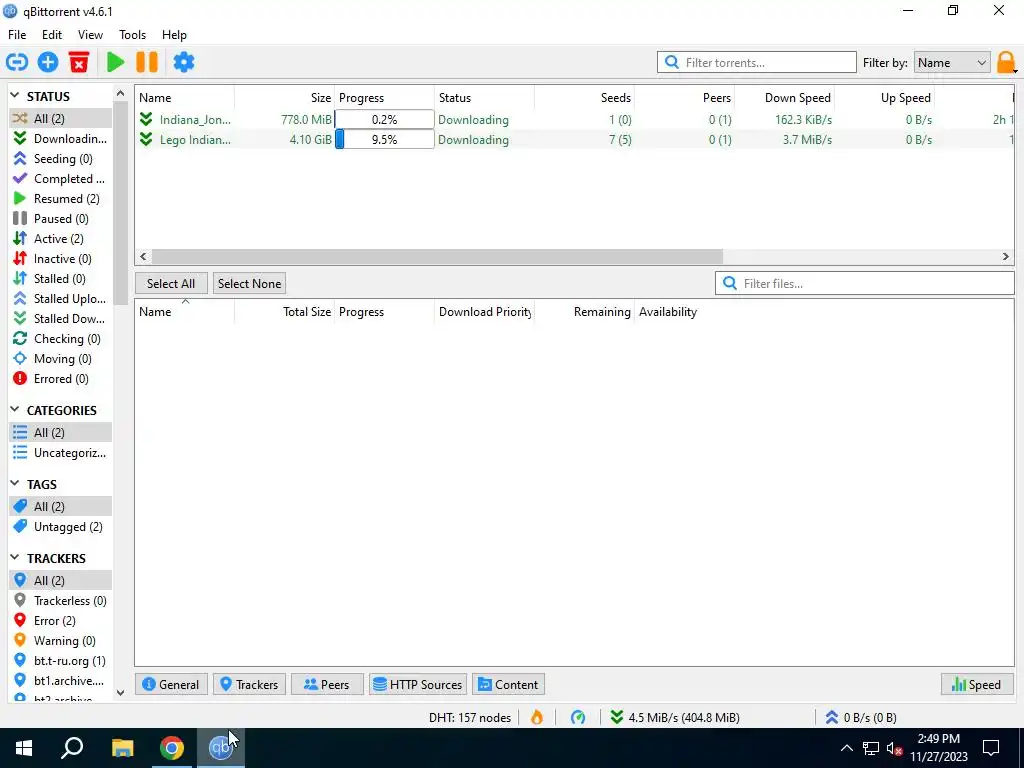This screenshot has height=768, width=1024.
Task: Select the Inactive (0) filter
Action: (60, 259)
